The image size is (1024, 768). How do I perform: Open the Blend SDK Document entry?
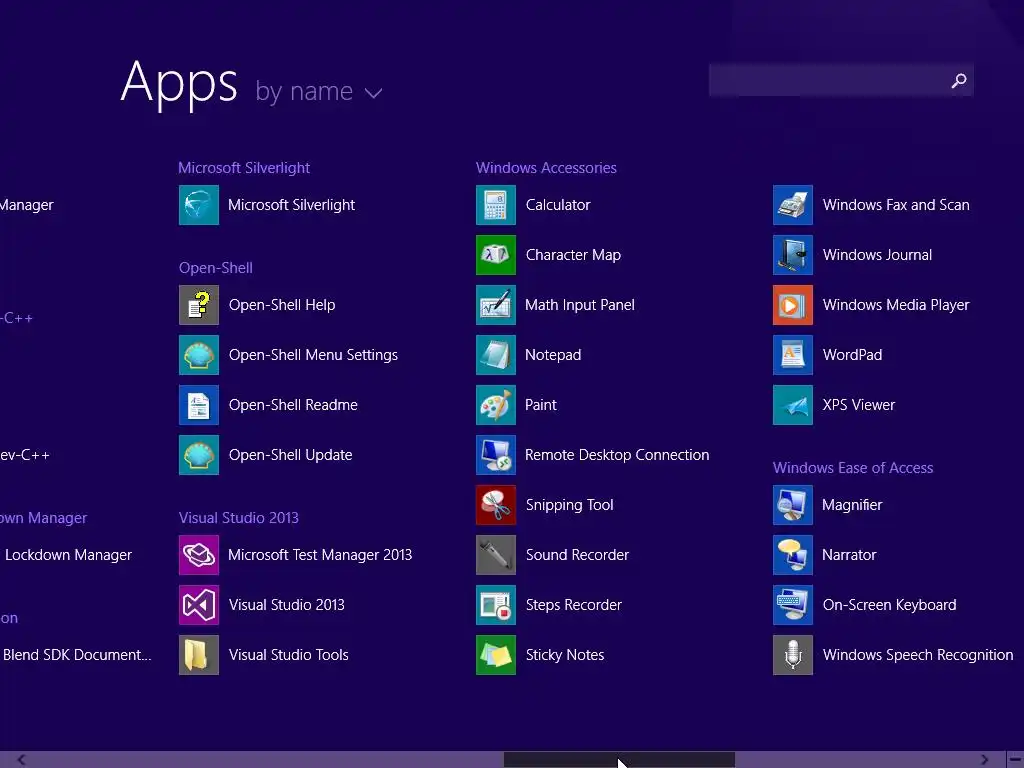tap(77, 655)
